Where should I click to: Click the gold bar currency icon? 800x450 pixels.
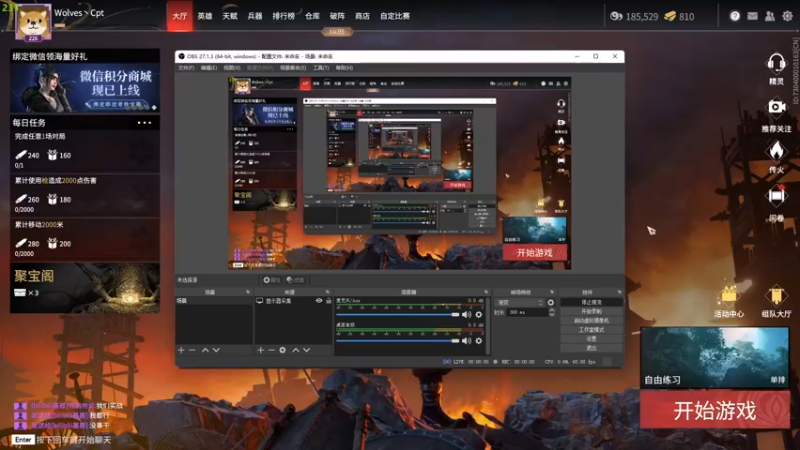(x=670, y=16)
